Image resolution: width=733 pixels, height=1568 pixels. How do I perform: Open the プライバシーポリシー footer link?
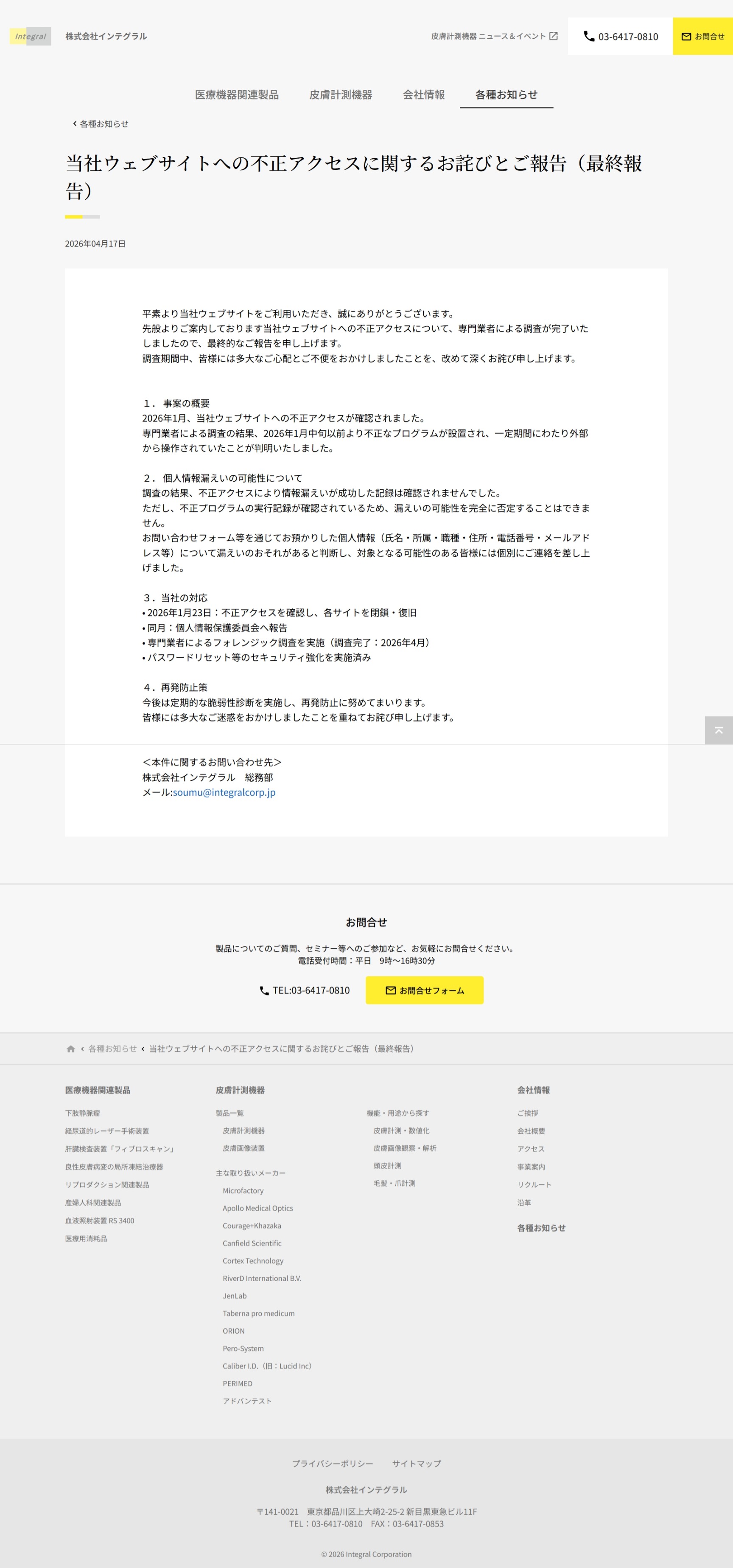pyautogui.click(x=332, y=1463)
